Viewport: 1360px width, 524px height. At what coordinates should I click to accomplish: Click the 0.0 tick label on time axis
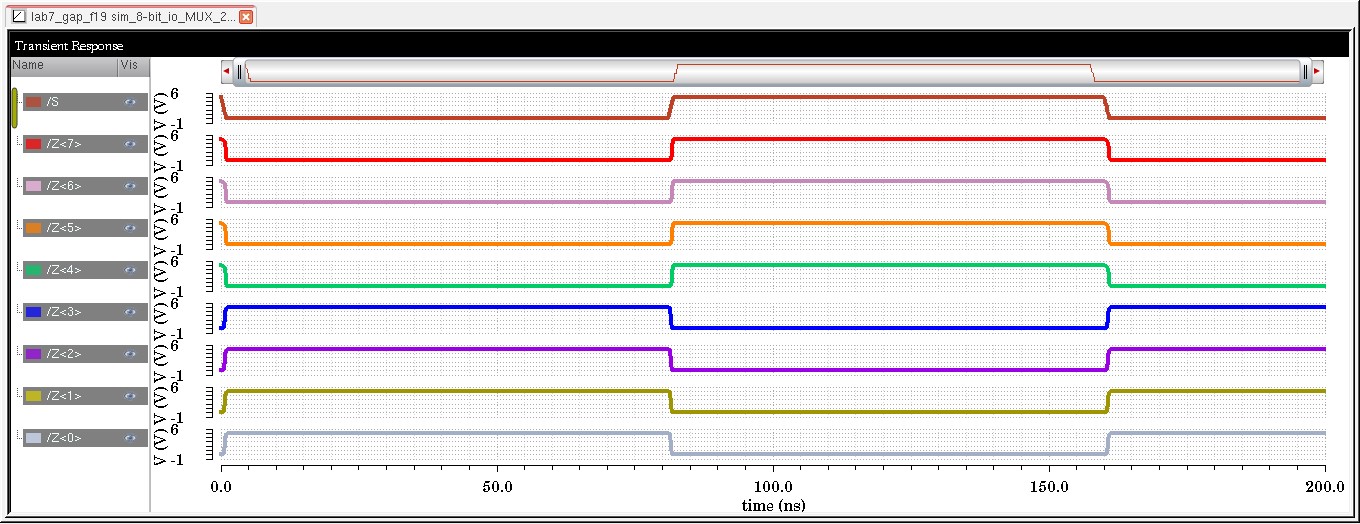coord(221,489)
